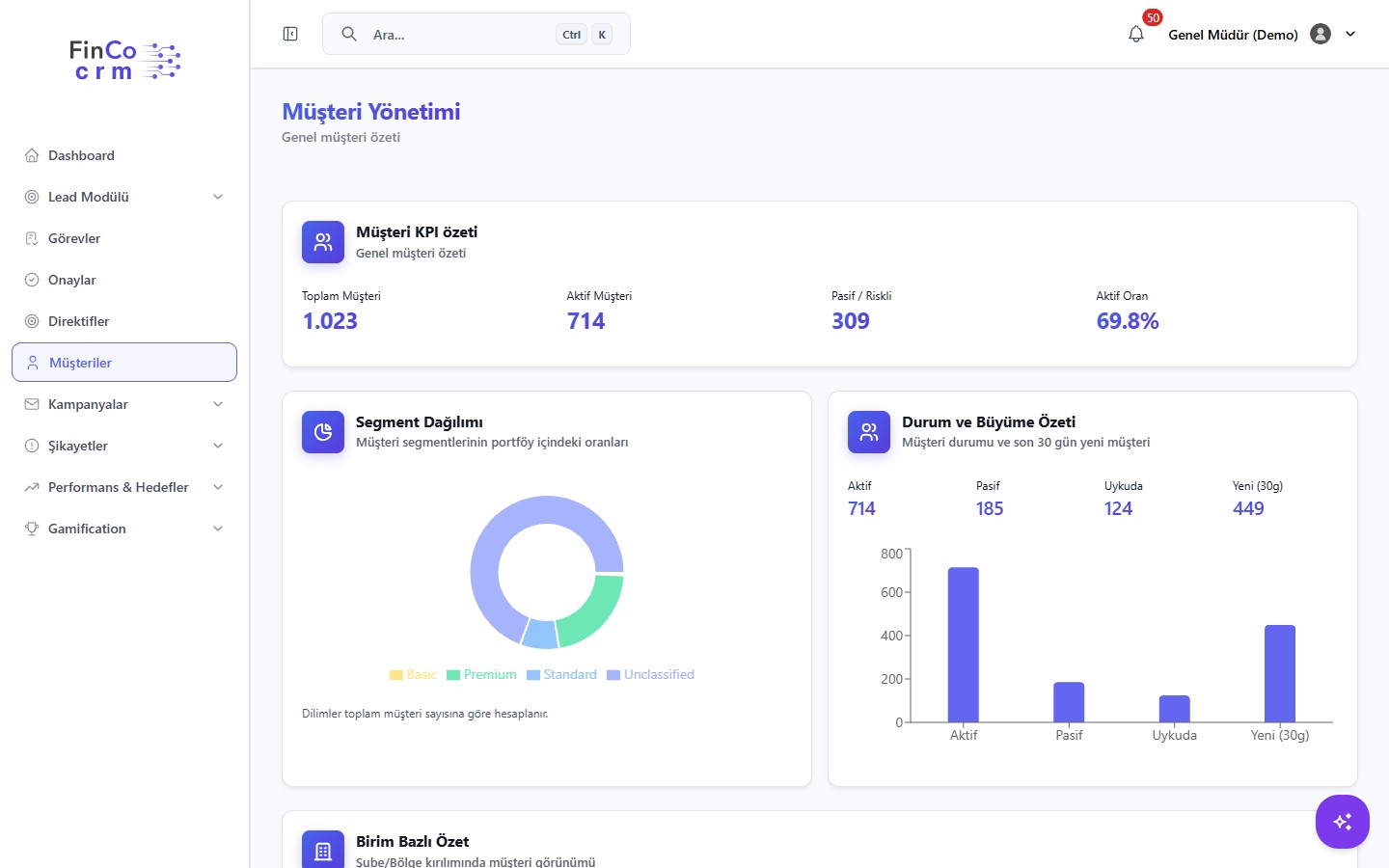Toggle the sidebar collapse icon
Viewport: 1389px width, 868px height.
click(290, 34)
